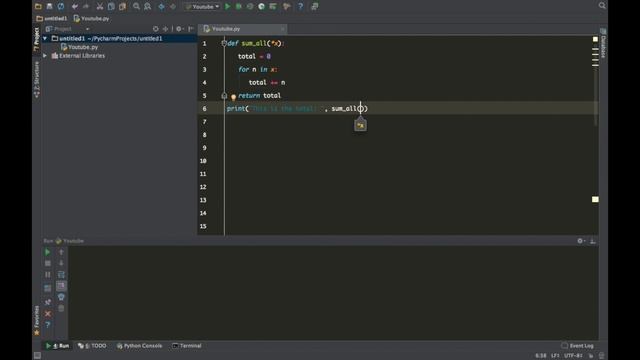Click the last main toolbar icon
640x360 pixels.
pyautogui.click(x=315, y=6)
